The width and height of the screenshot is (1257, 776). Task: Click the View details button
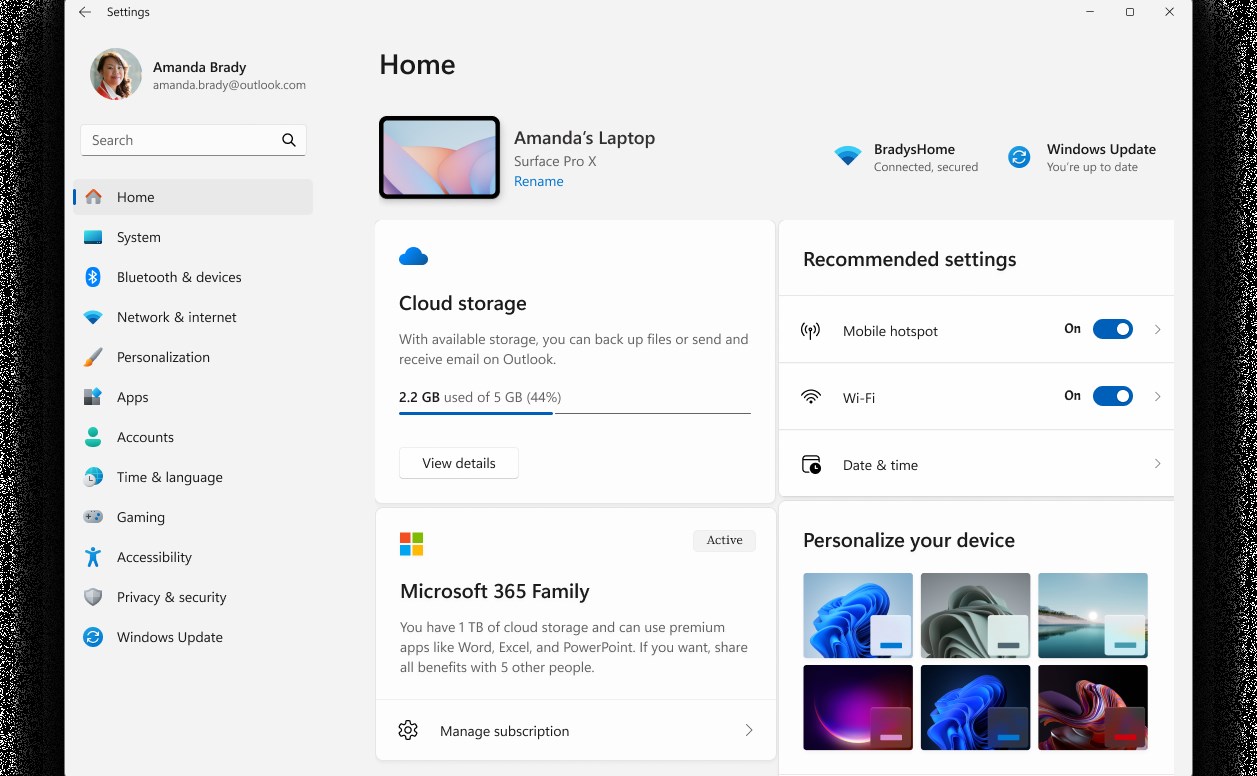[459, 463]
